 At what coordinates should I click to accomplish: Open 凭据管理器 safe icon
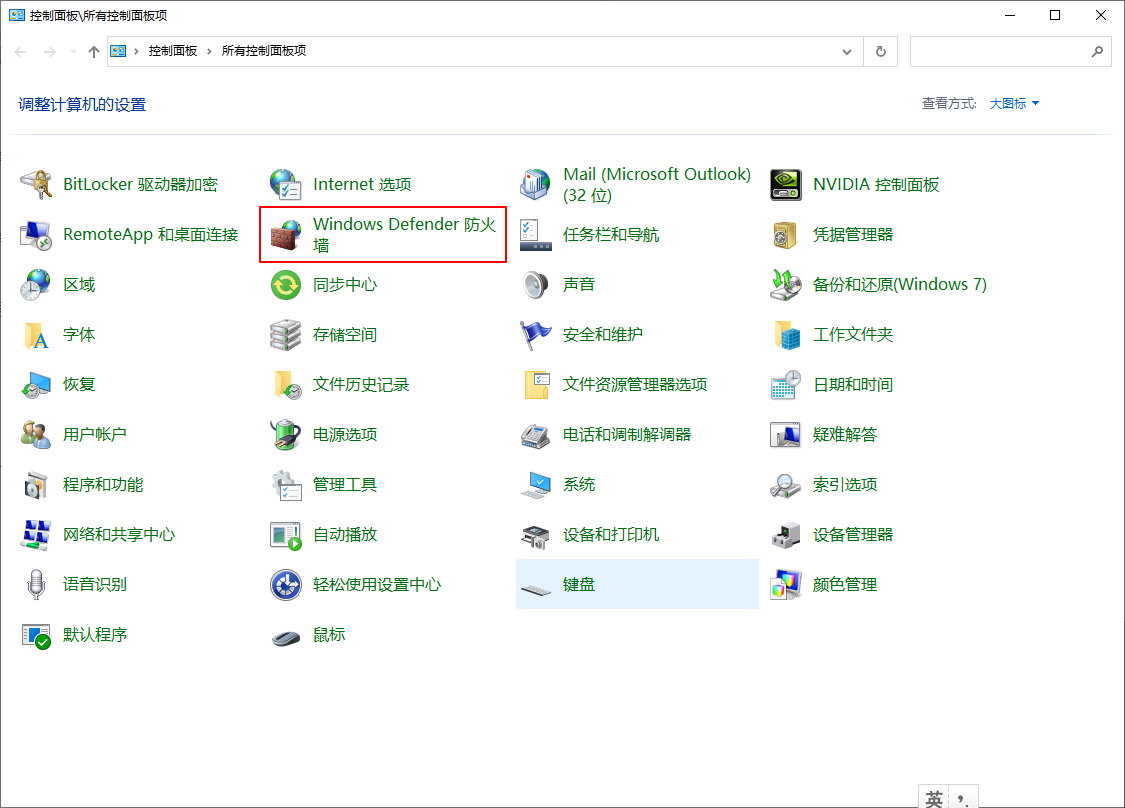pyautogui.click(x=786, y=235)
